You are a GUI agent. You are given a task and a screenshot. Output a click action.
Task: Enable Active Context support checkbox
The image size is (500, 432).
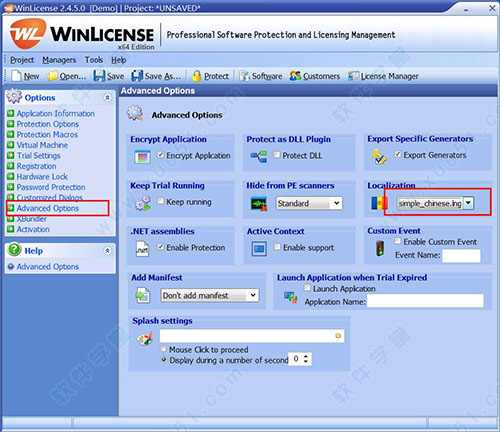coord(277,246)
